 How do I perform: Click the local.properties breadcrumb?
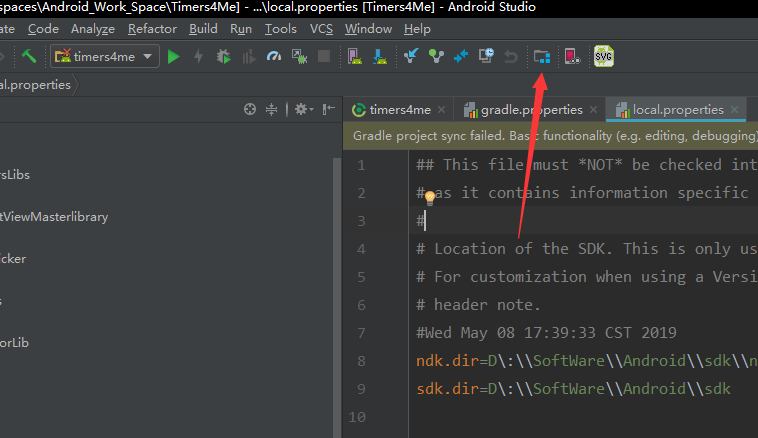(35, 85)
